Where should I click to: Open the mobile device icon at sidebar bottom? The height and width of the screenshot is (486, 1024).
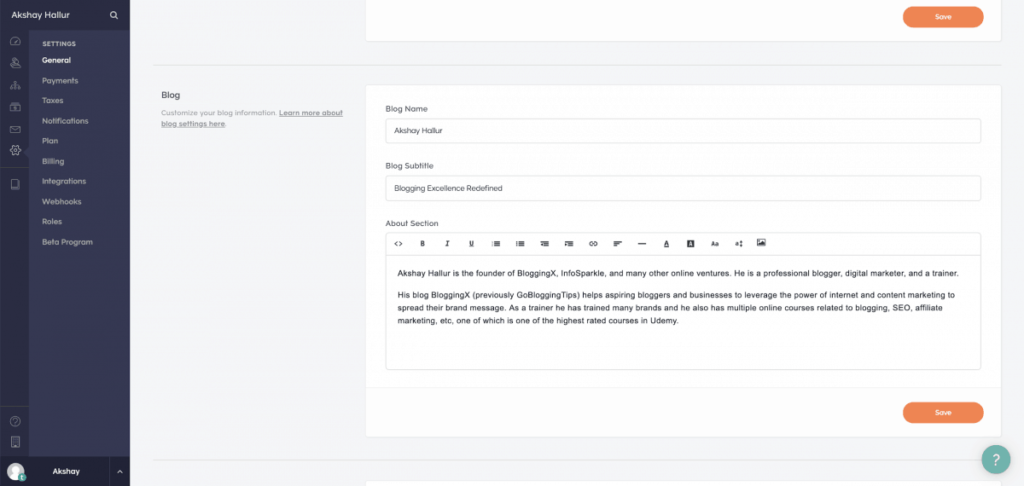coord(15,442)
